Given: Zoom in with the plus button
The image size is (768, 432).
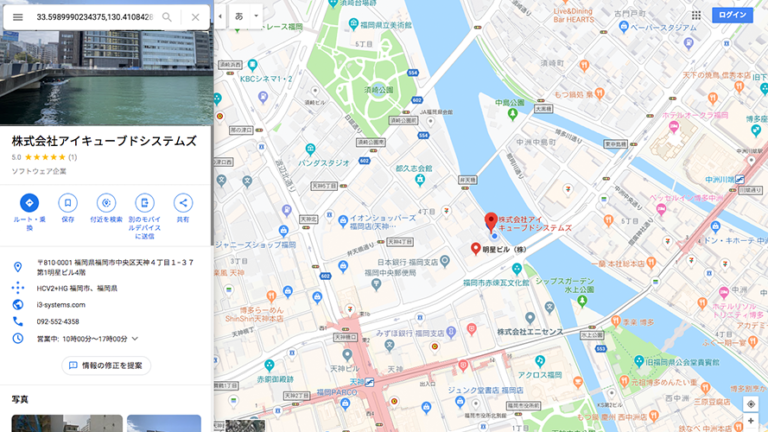Looking at the screenshot, I should tap(750, 421).
